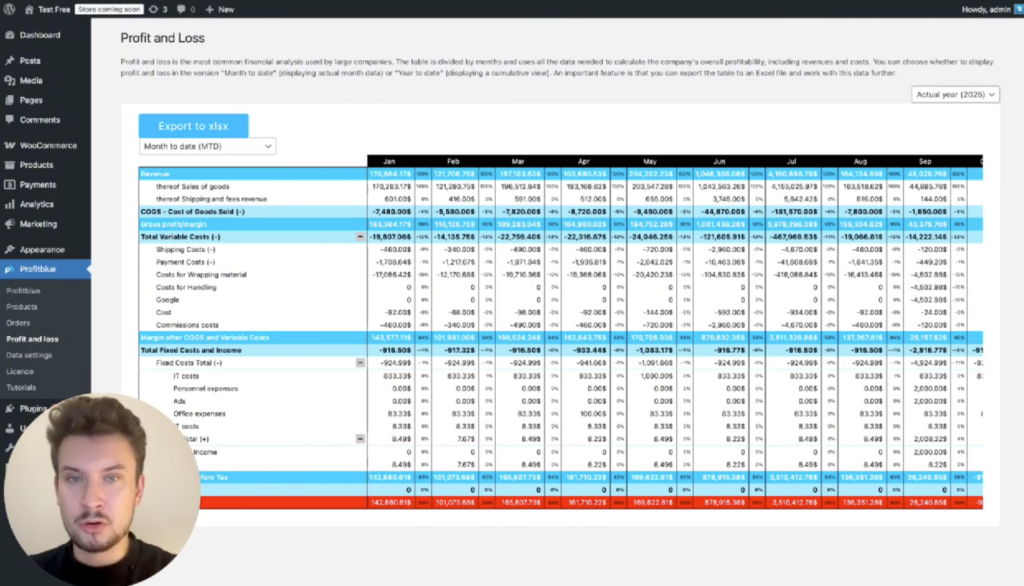This screenshot has width=1024, height=586.
Task: Open the Test Free site home icon
Action: 29,9
